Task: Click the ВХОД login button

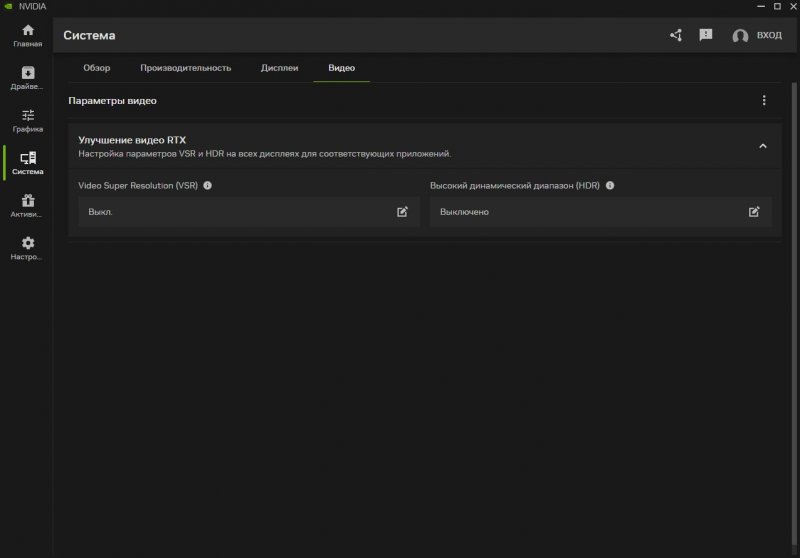Action: tap(769, 36)
